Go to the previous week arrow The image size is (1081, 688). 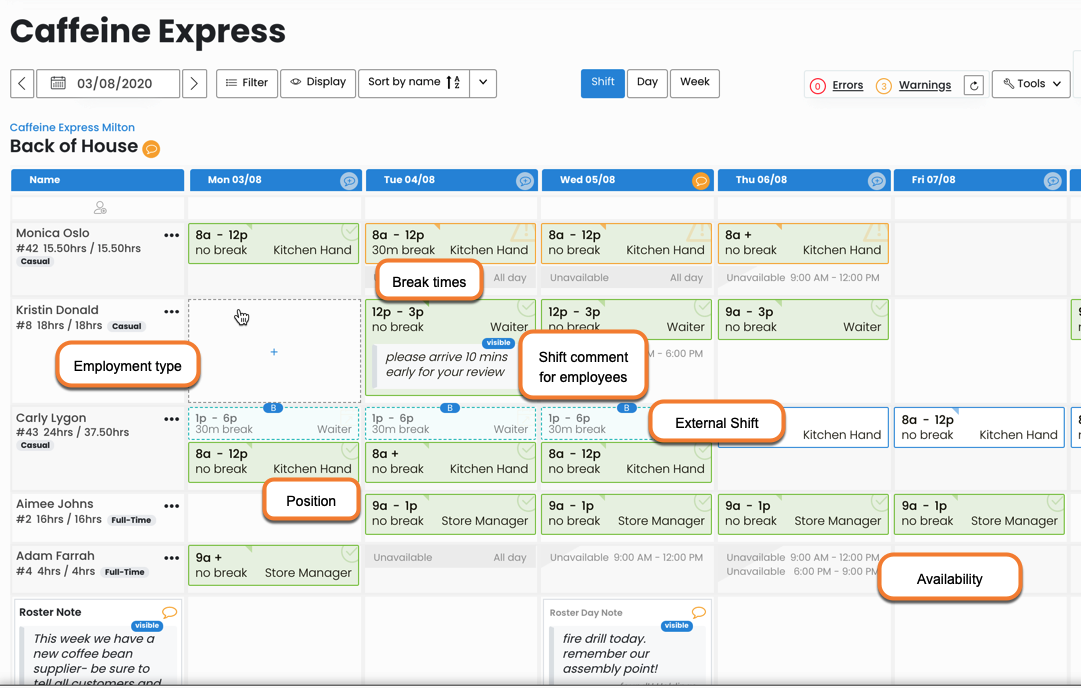point(22,83)
